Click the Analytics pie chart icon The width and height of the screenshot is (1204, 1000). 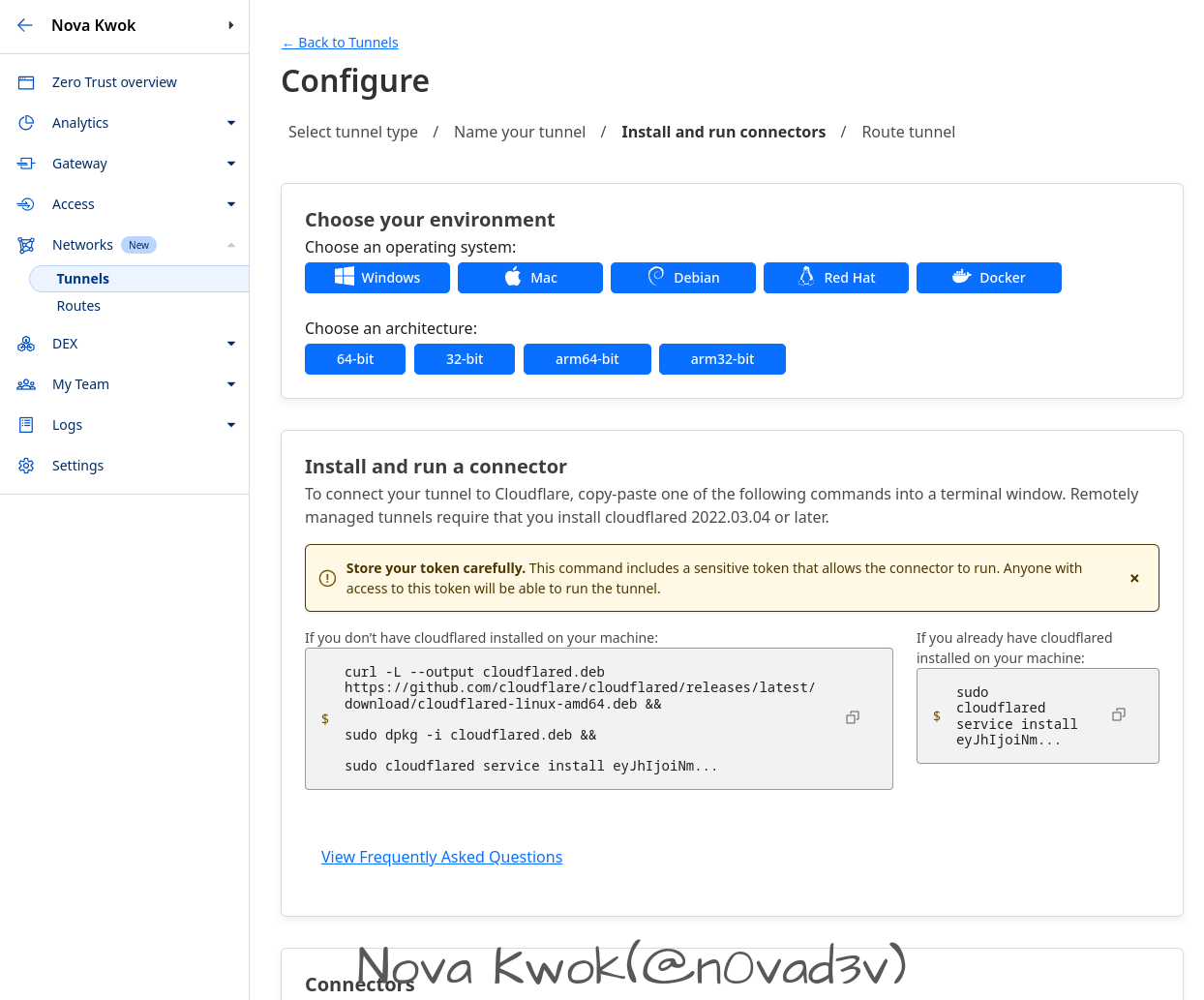pos(26,123)
